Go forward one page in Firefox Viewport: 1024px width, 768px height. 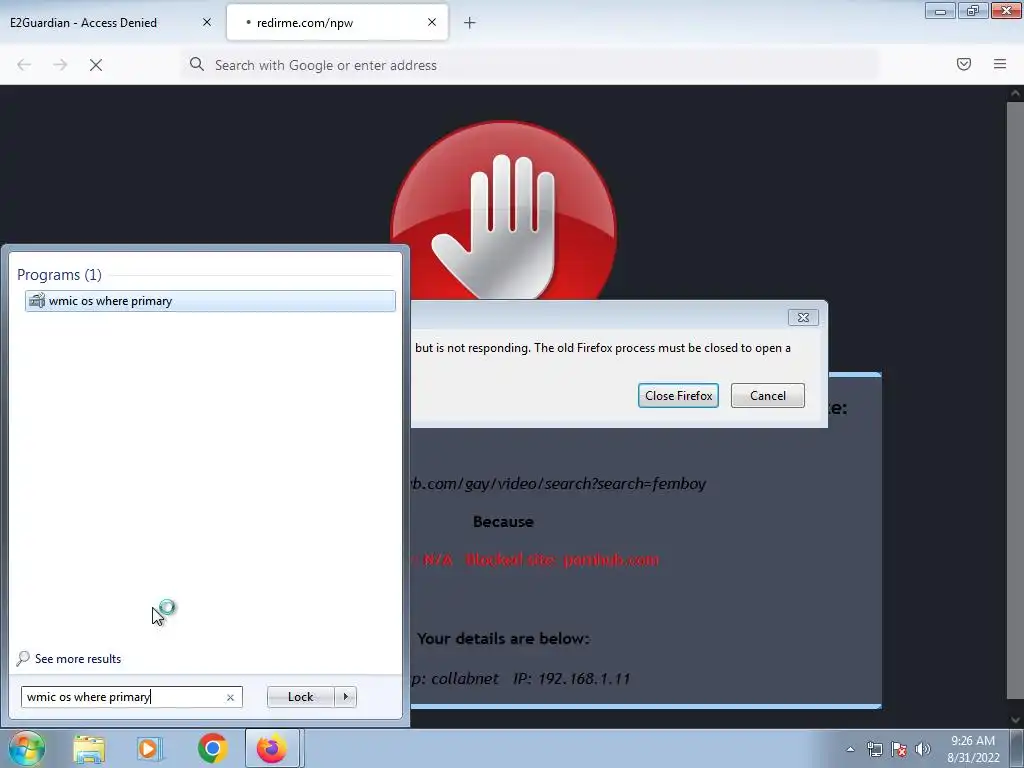(60, 65)
